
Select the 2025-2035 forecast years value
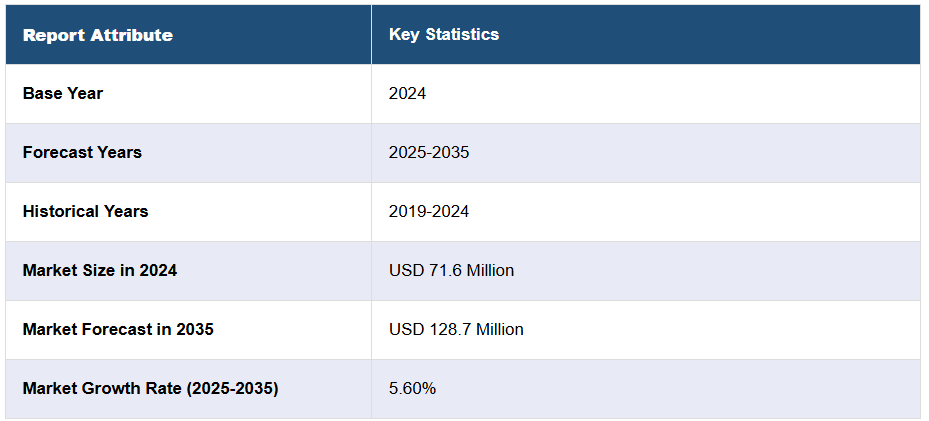tap(429, 152)
